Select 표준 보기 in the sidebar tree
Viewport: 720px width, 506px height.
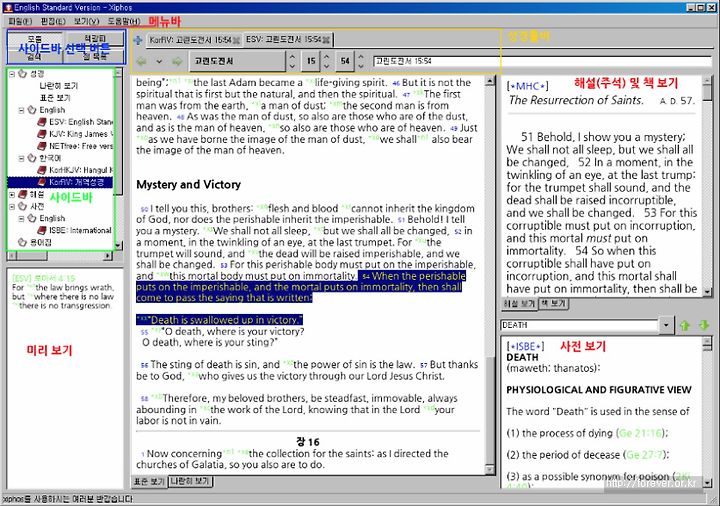click(x=55, y=98)
